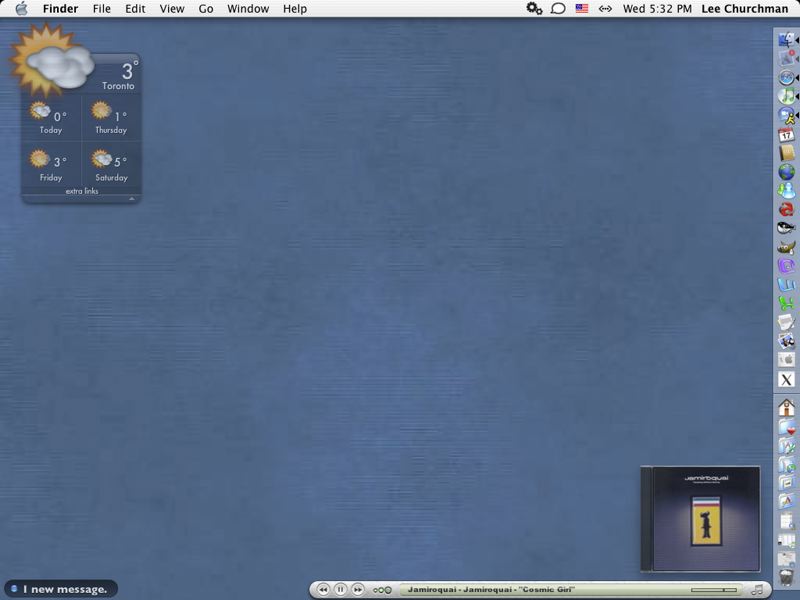
Task: Go back to the previous track
Action: [x=323, y=590]
